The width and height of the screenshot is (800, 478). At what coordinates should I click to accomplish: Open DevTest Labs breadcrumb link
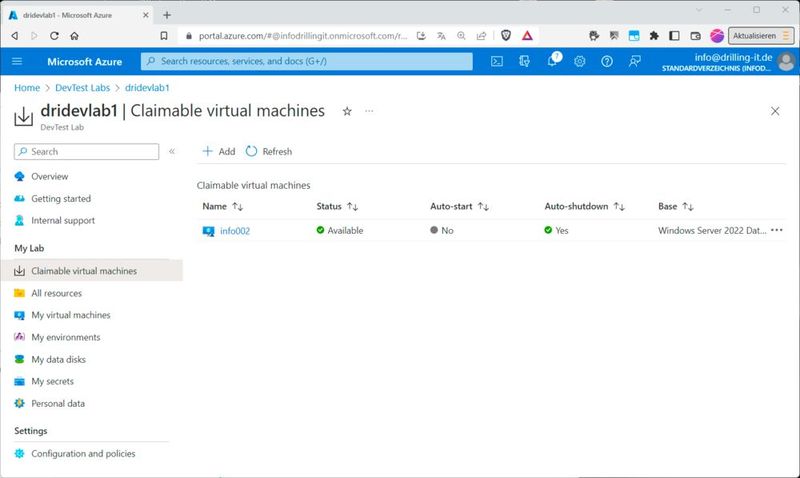click(83, 88)
